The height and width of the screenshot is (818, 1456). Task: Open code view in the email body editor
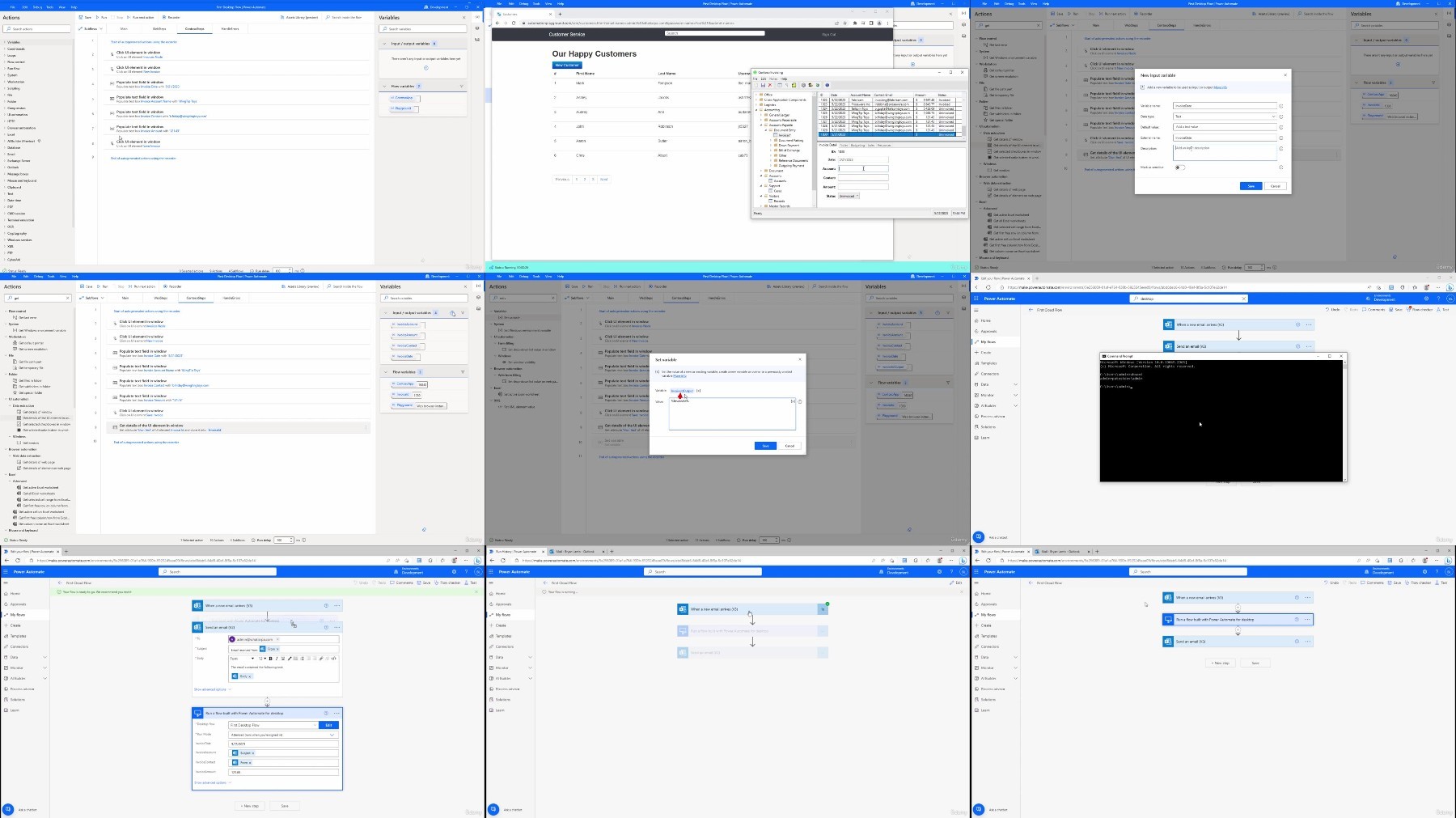tap(333, 659)
